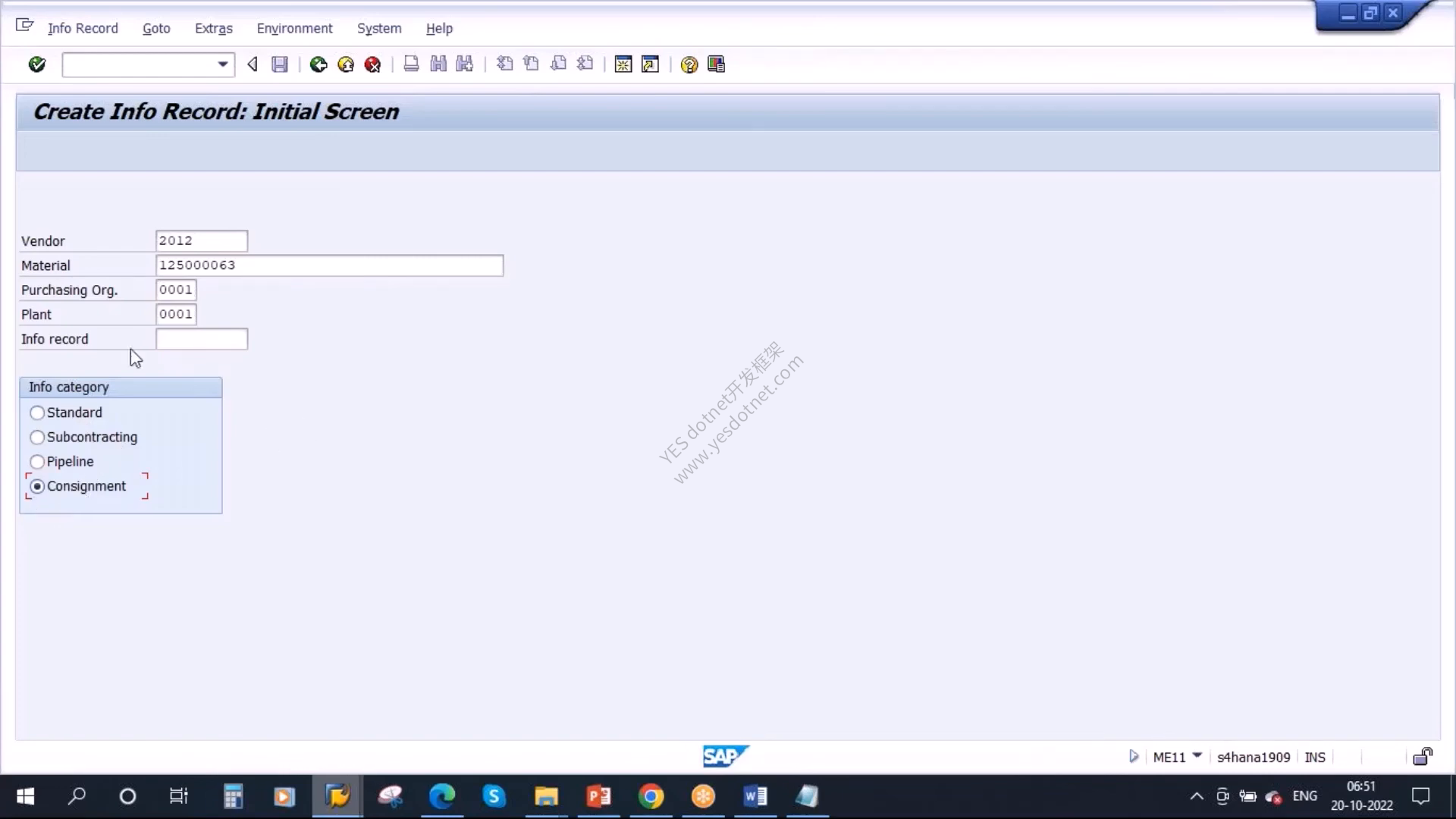This screenshot has height=819, width=1456.
Task: Click s4hana1909 server name in status bar
Action: click(x=1253, y=757)
